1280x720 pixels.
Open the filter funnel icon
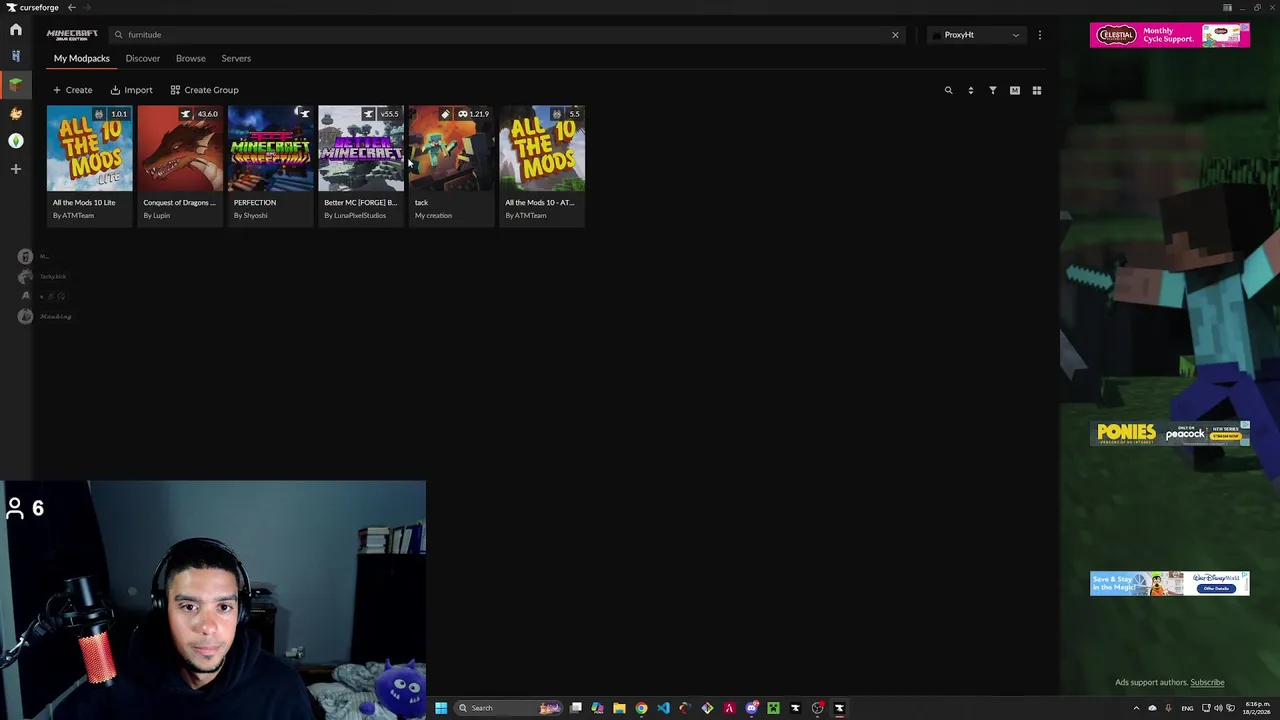pyautogui.click(x=992, y=90)
